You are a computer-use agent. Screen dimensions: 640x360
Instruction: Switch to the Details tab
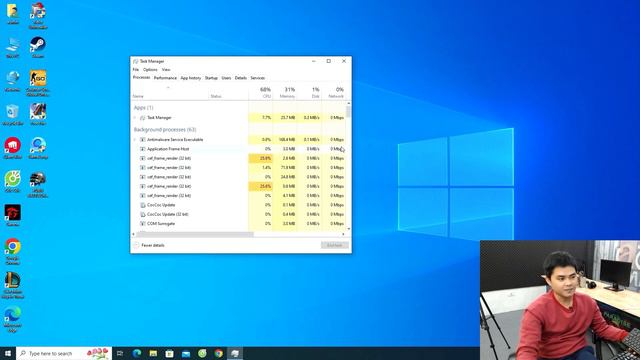pyautogui.click(x=240, y=78)
